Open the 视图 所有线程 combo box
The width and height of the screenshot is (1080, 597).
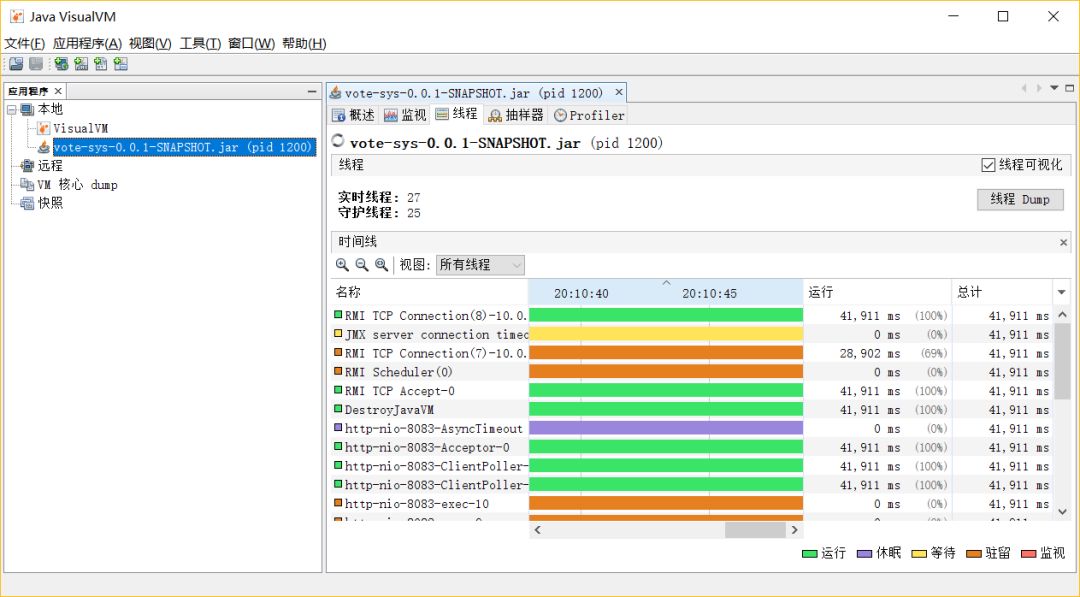pos(480,265)
